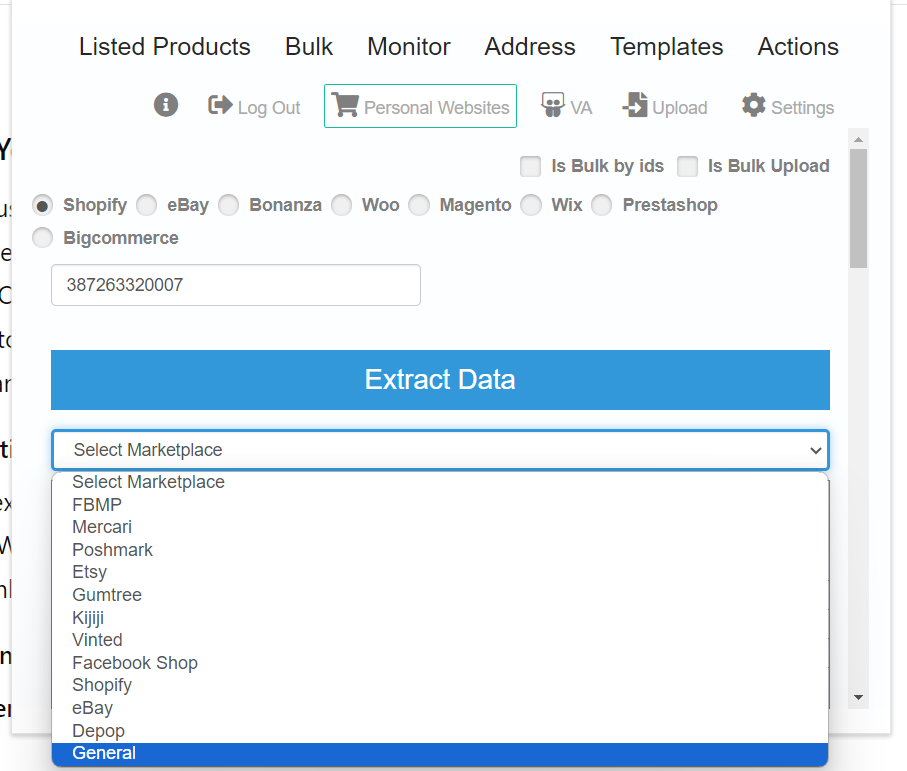The width and height of the screenshot is (907, 771).
Task: Select the Shopify radio button
Action: point(42,205)
